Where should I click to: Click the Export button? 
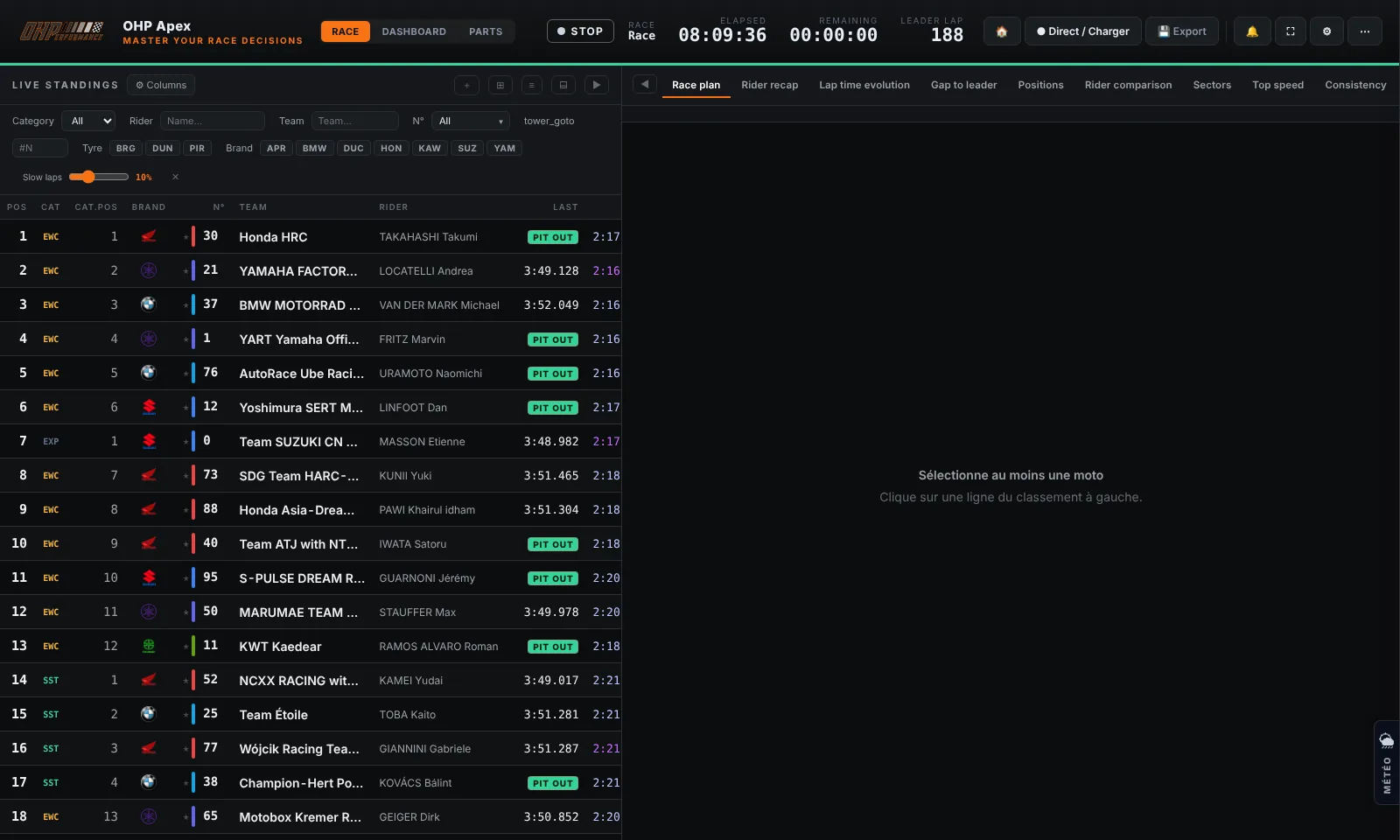[1182, 31]
